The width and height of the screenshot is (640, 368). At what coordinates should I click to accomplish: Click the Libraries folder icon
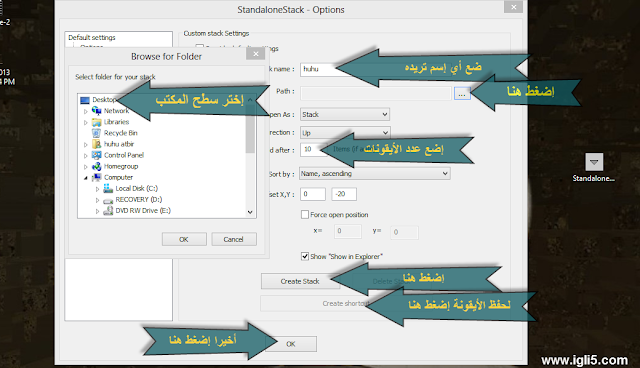click(97, 122)
